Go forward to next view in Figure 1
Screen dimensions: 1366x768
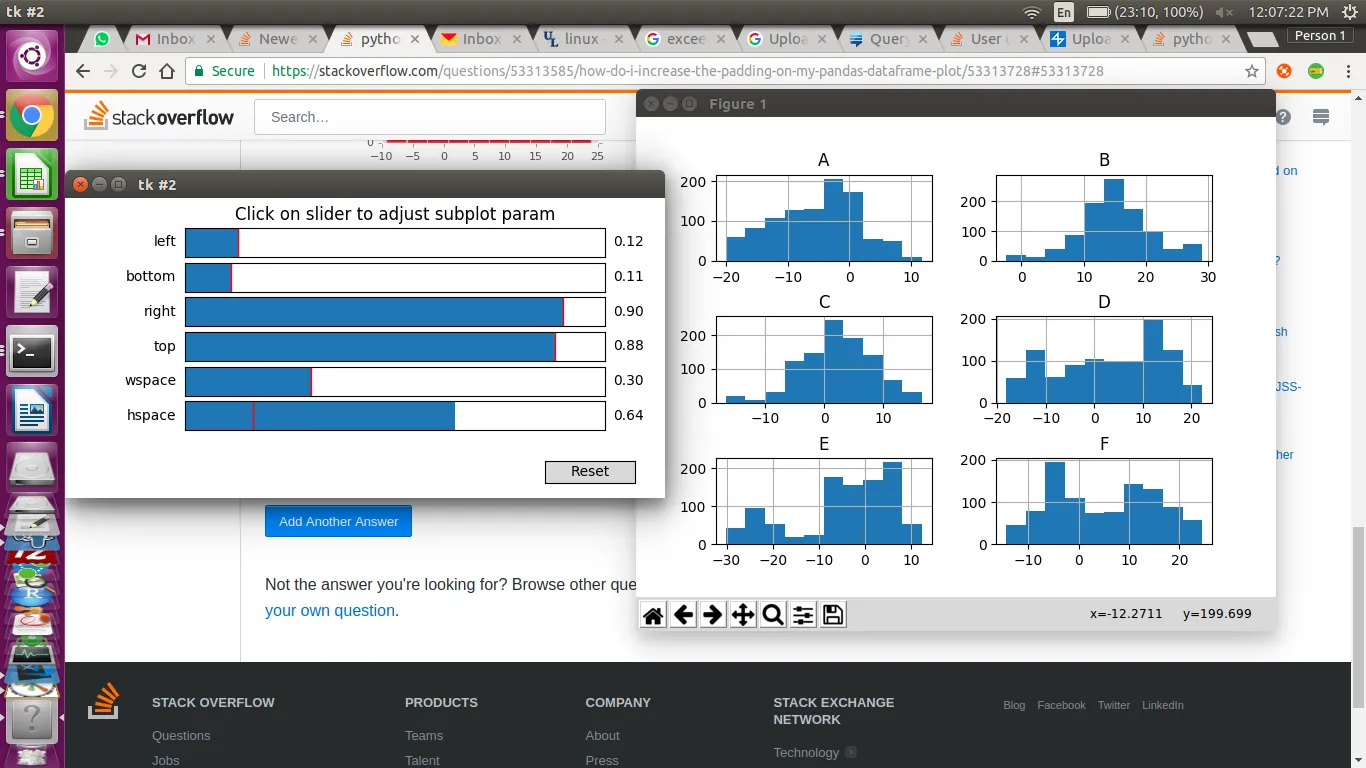tap(713, 615)
